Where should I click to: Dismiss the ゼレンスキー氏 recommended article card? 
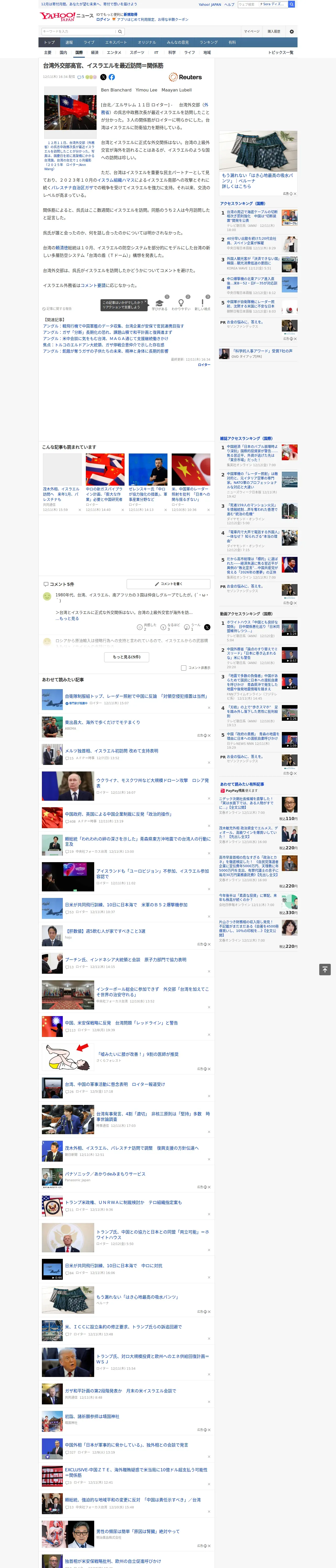165,510
